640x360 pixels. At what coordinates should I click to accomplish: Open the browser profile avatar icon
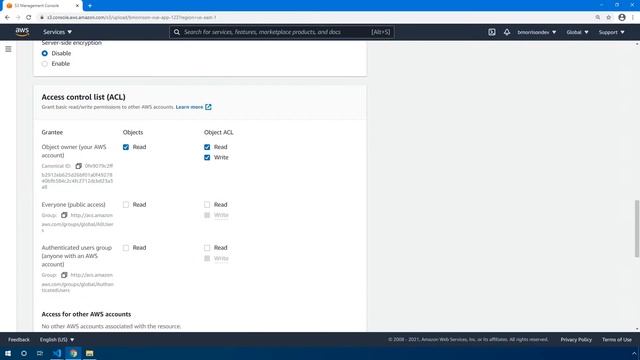(x=622, y=18)
